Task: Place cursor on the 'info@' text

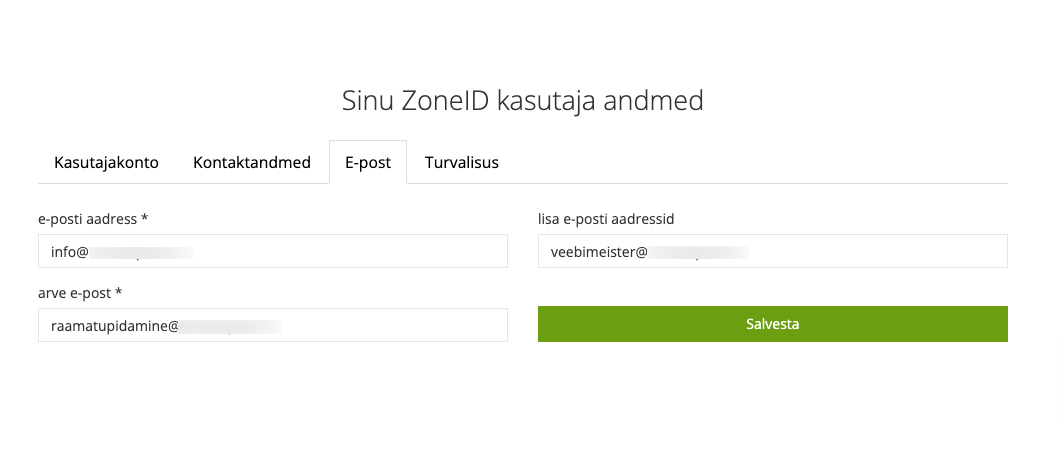Action: pyautogui.click(x=69, y=252)
